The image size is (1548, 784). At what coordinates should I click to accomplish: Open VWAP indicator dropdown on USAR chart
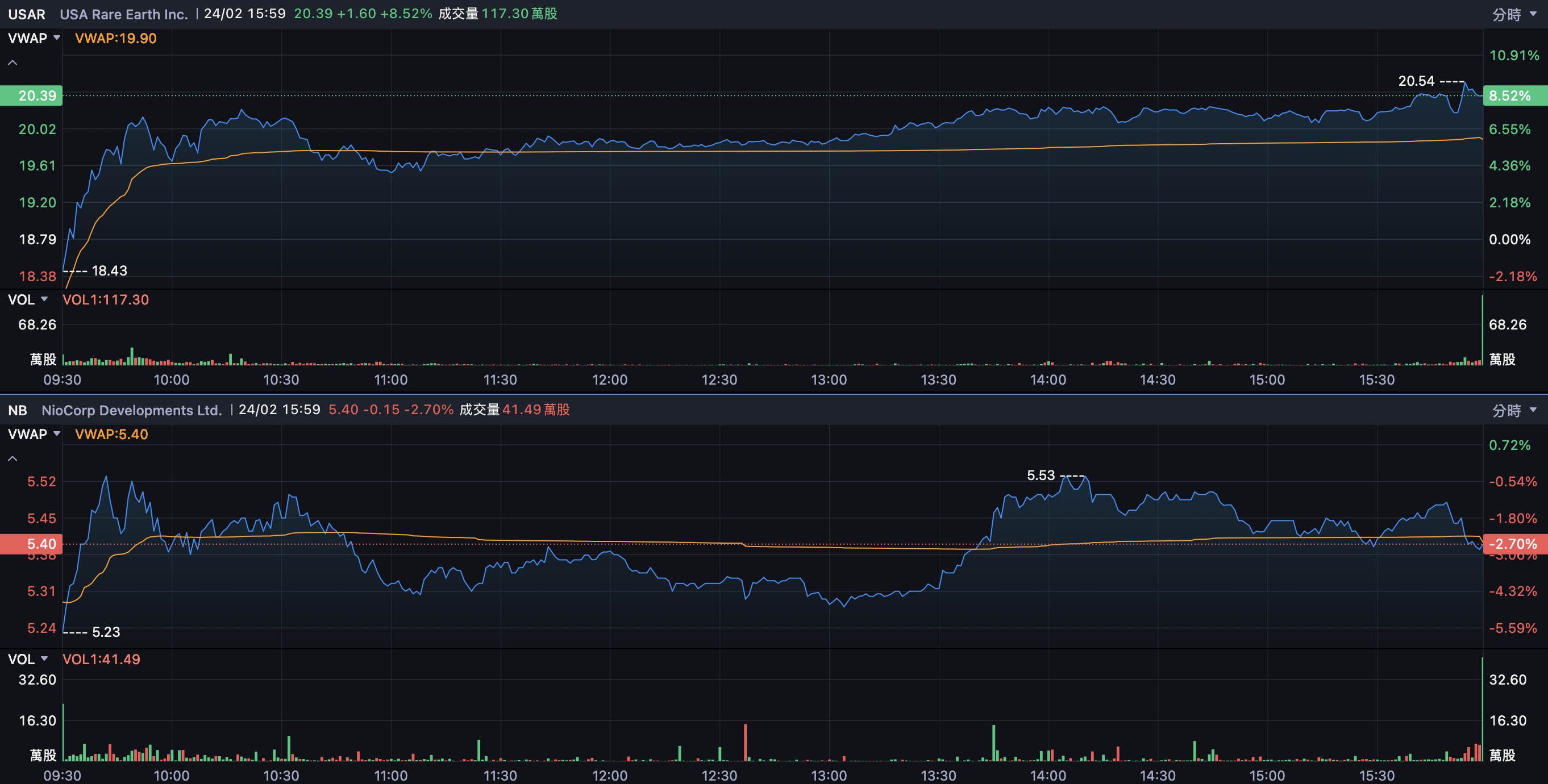pyautogui.click(x=34, y=39)
